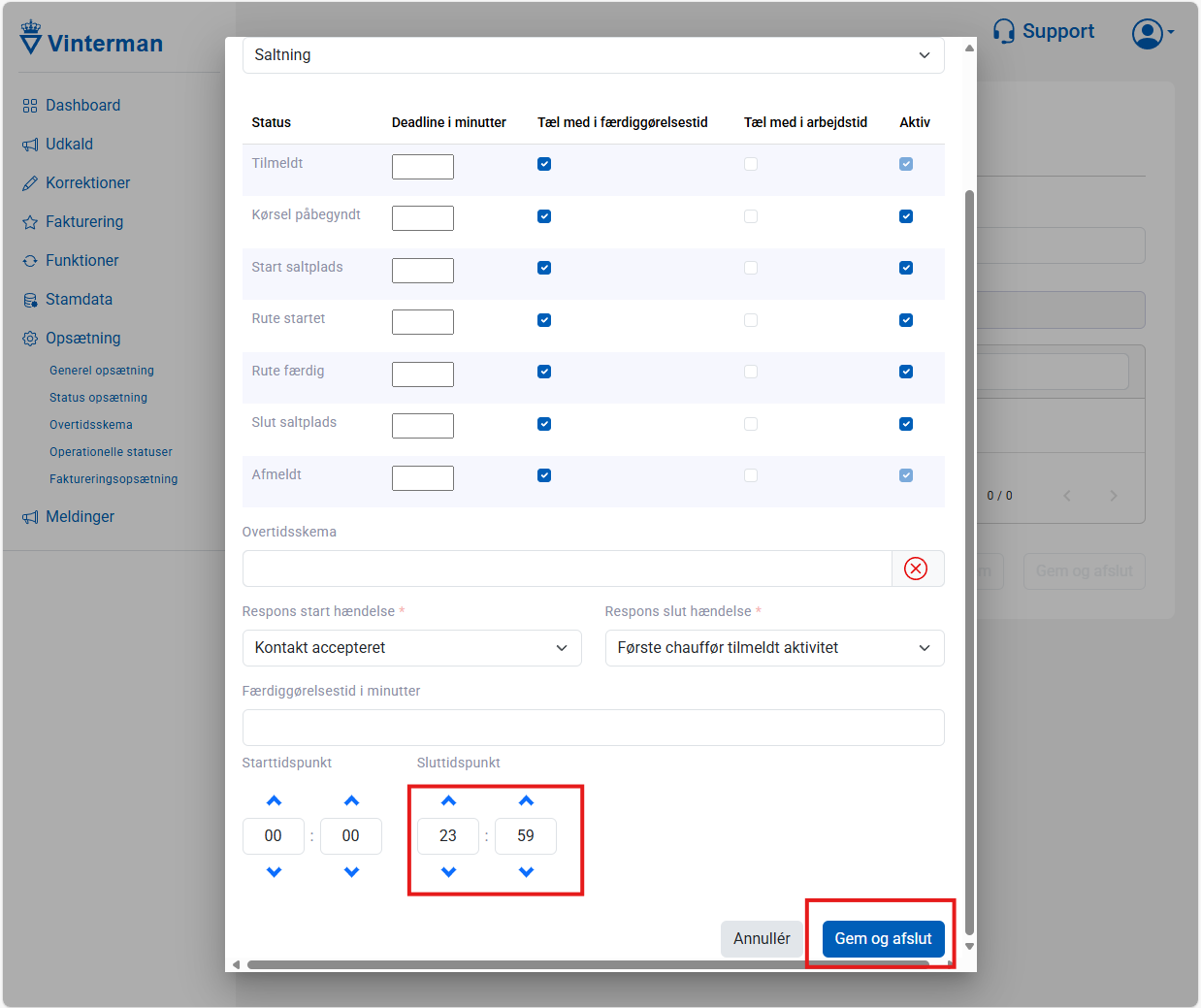Open the Overtidsskema selection field
Image resolution: width=1201 pixels, height=1008 pixels.
pyautogui.click(x=567, y=569)
